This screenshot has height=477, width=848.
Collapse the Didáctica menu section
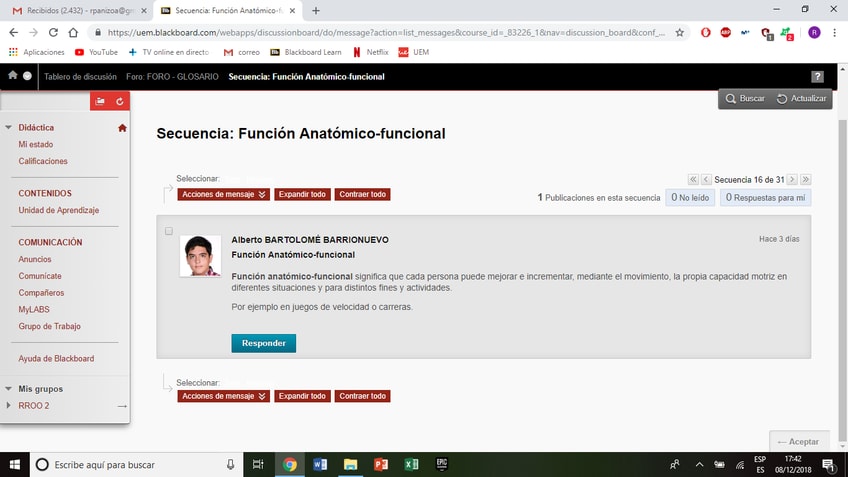(9, 128)
